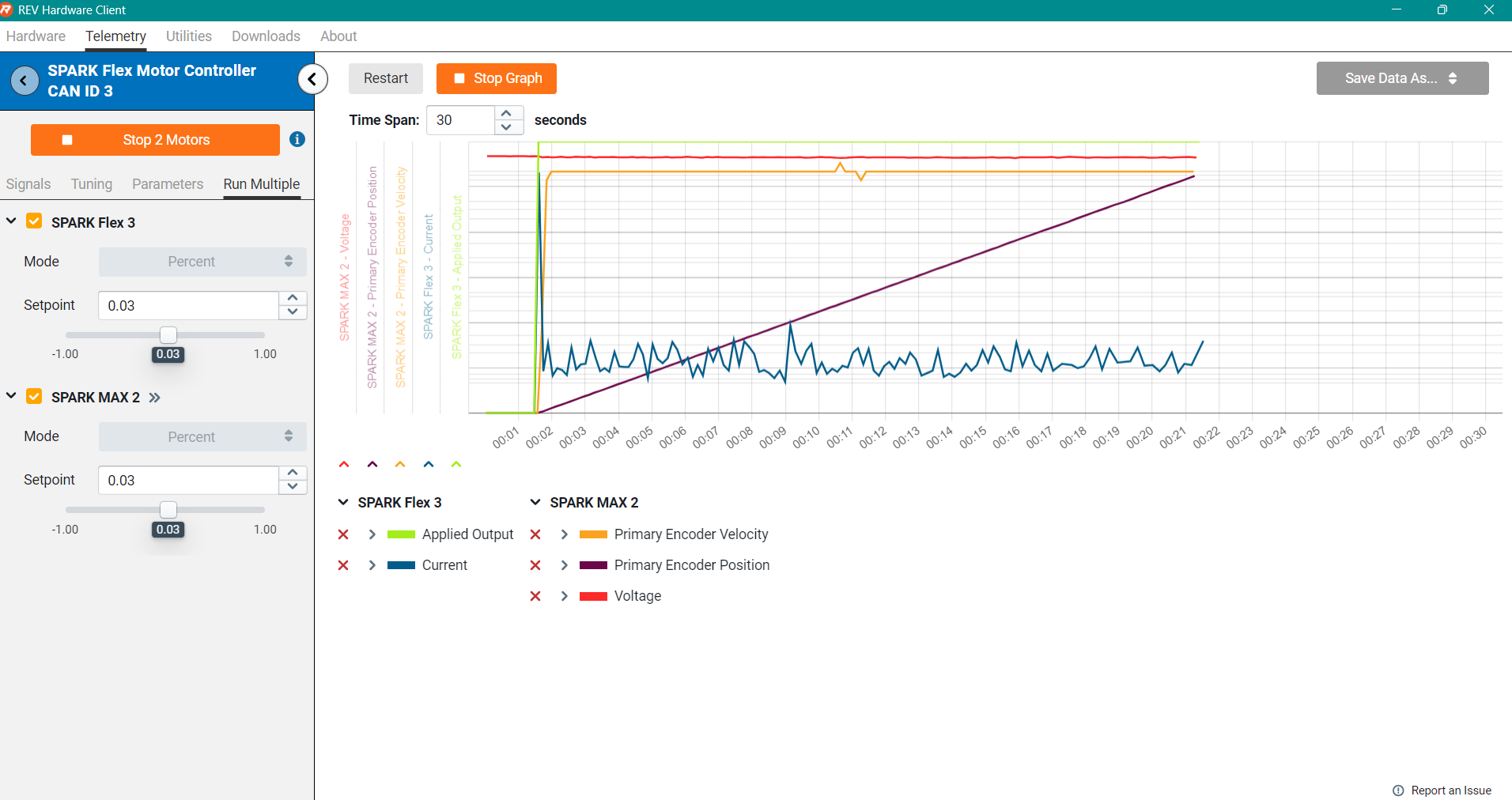Uncheck the SPARK Flex 3 checkbox

pyautogui.click(x=34, y=221)
